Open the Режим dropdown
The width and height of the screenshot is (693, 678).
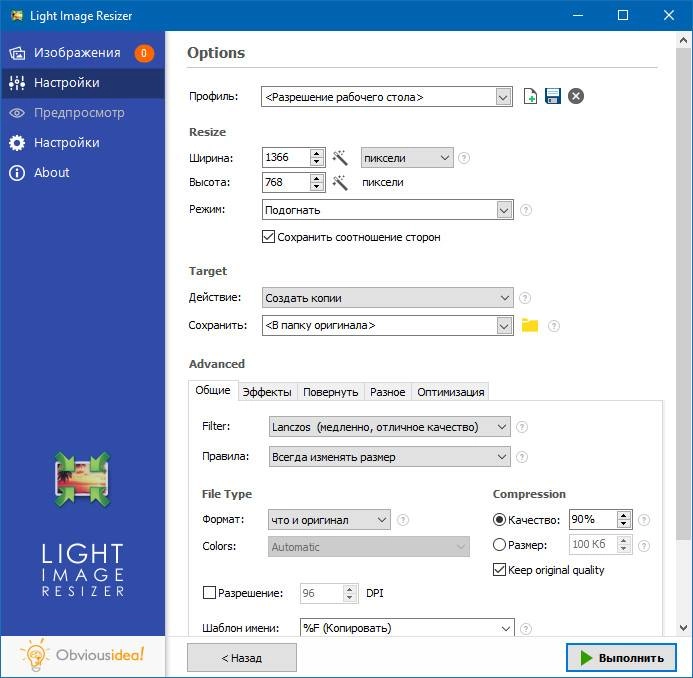pos(388,209)
